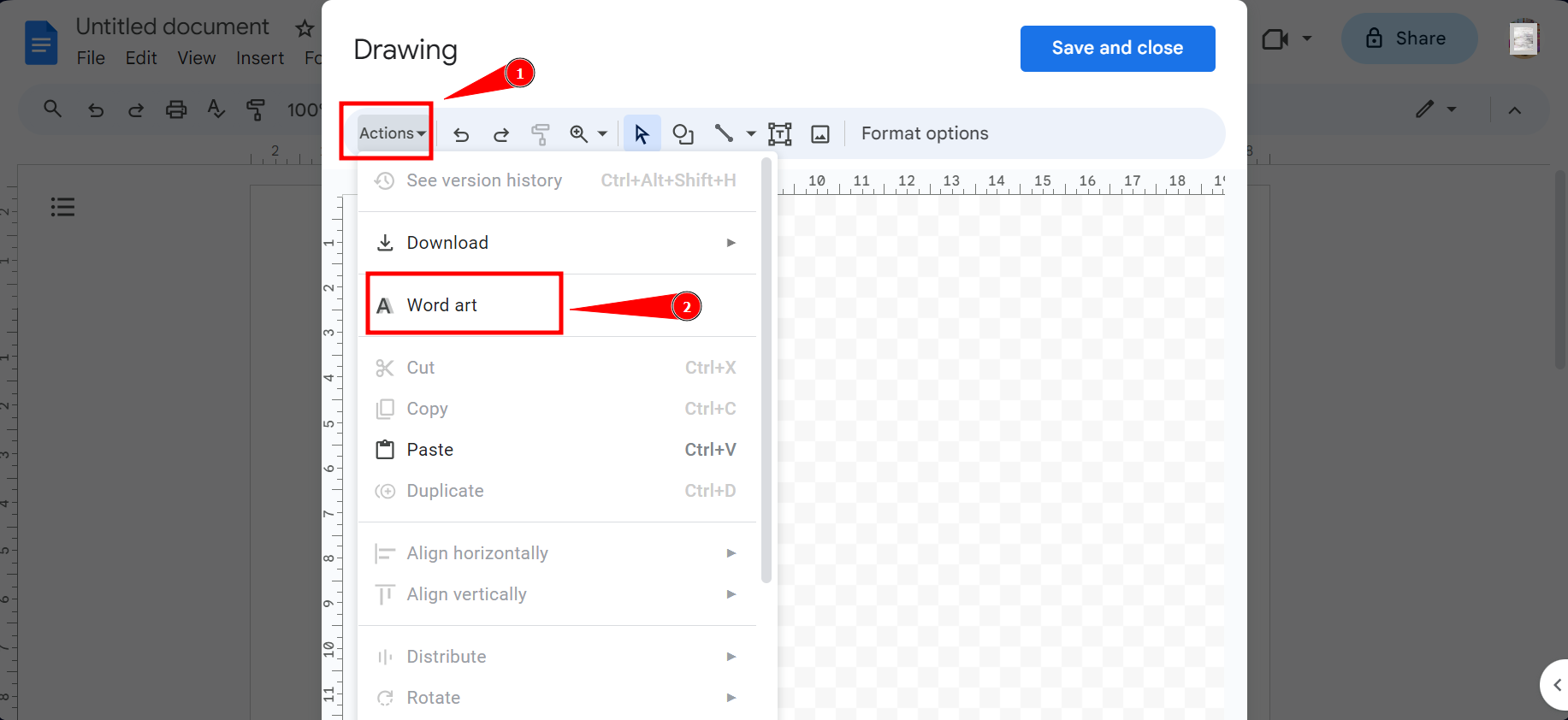Collapse the menus with the up chevron

[1515, 109]
